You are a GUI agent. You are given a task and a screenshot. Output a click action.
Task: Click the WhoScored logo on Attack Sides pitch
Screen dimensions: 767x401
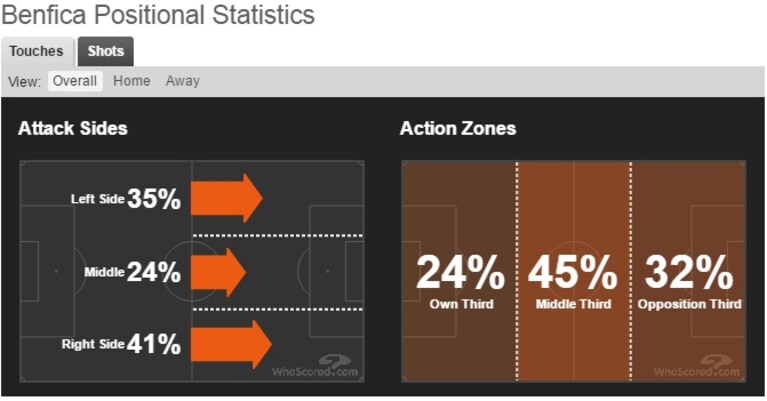[x=316, y=367]
